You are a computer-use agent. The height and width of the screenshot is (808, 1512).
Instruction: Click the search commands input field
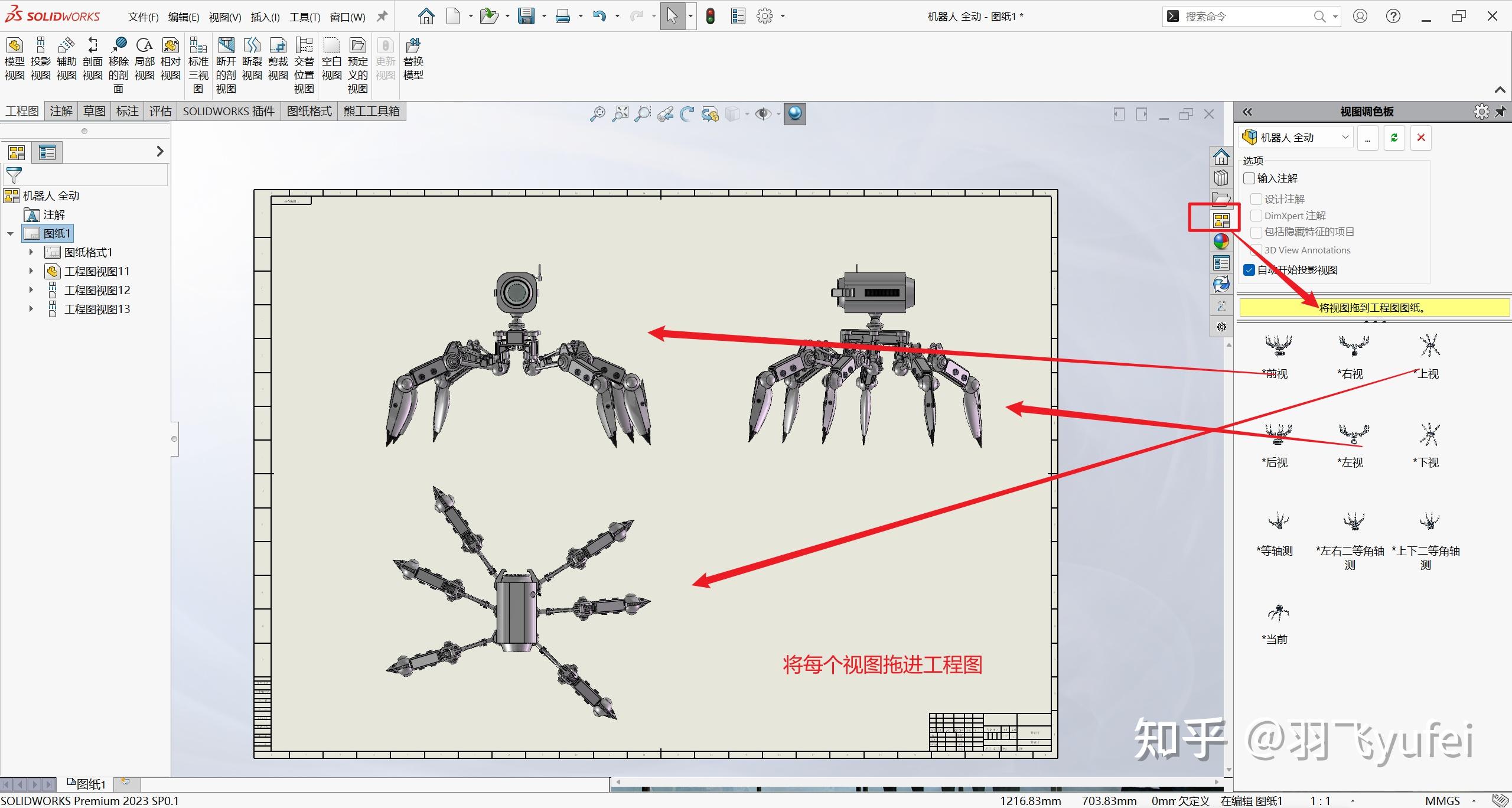1245,17
